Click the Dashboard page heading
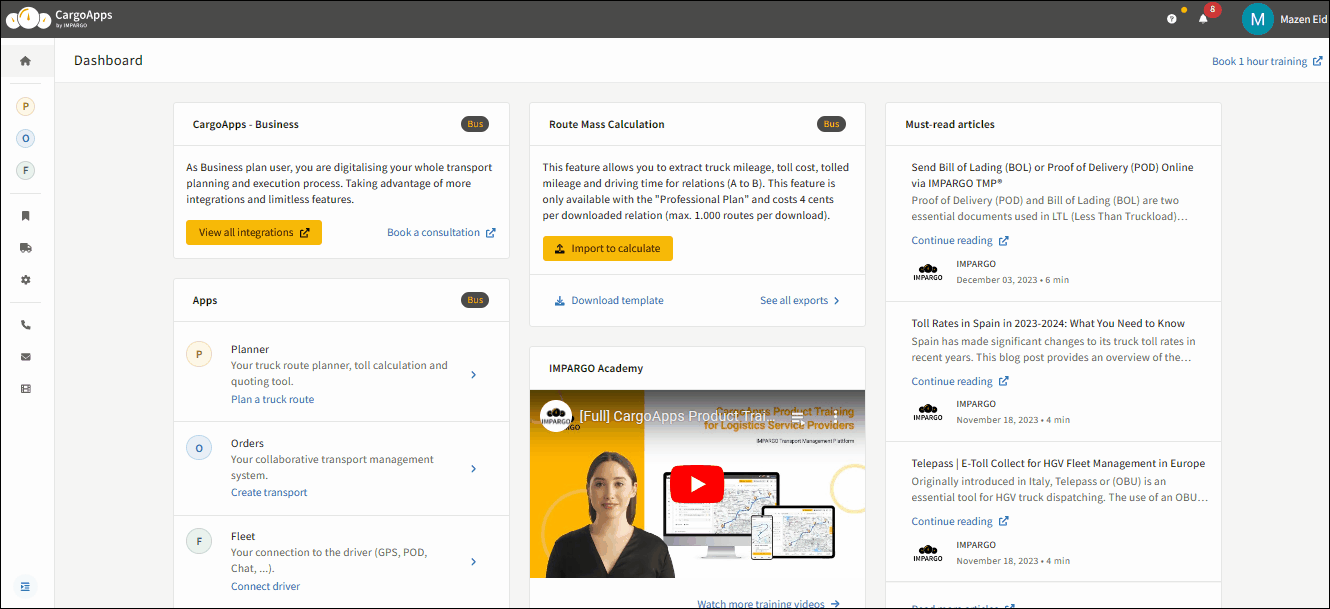Viewport: 1330px width, 609px height. (x=108, y=61)
